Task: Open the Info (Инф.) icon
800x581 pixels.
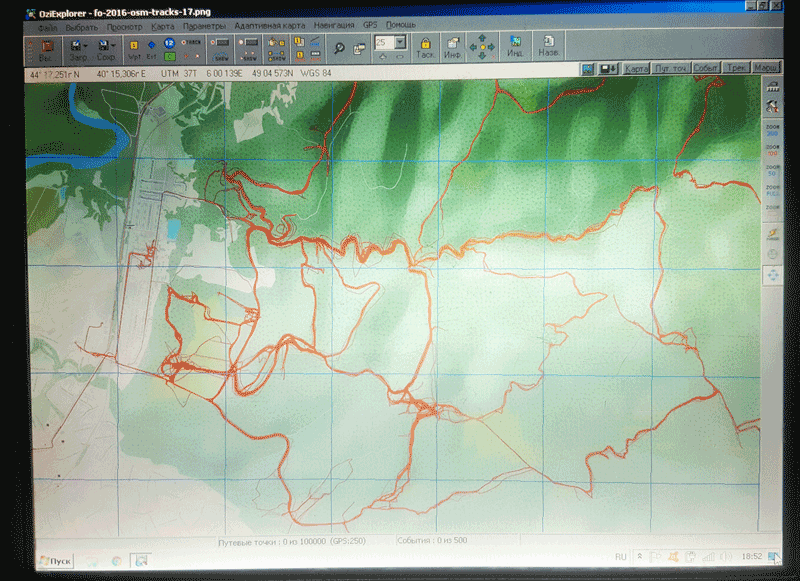Action: 453,46
